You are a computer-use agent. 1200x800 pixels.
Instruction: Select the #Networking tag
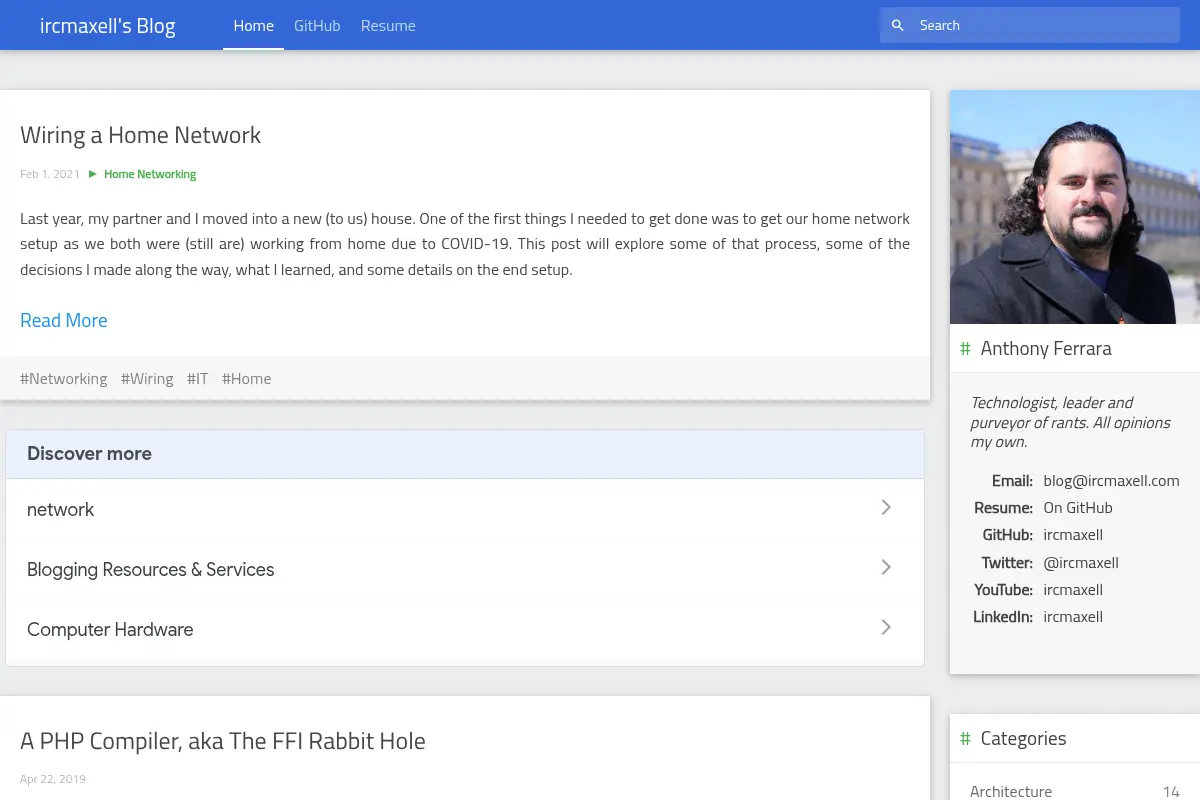point(64,379)
